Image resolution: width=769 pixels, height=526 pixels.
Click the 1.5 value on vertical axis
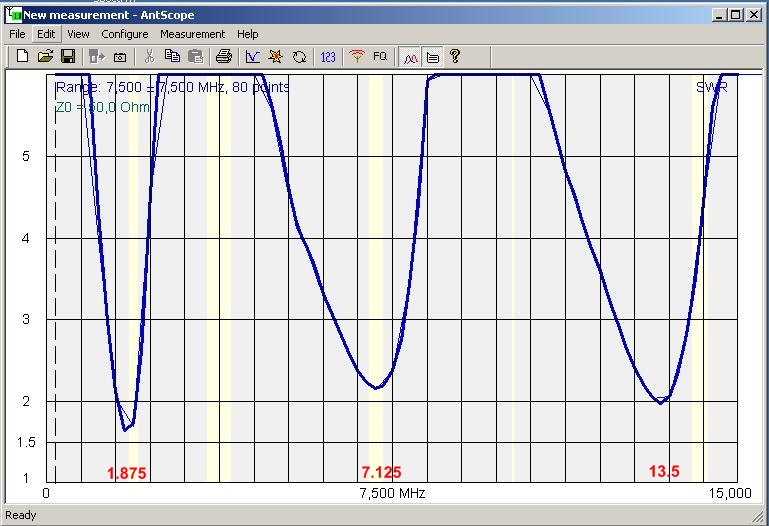click(26, 442)
